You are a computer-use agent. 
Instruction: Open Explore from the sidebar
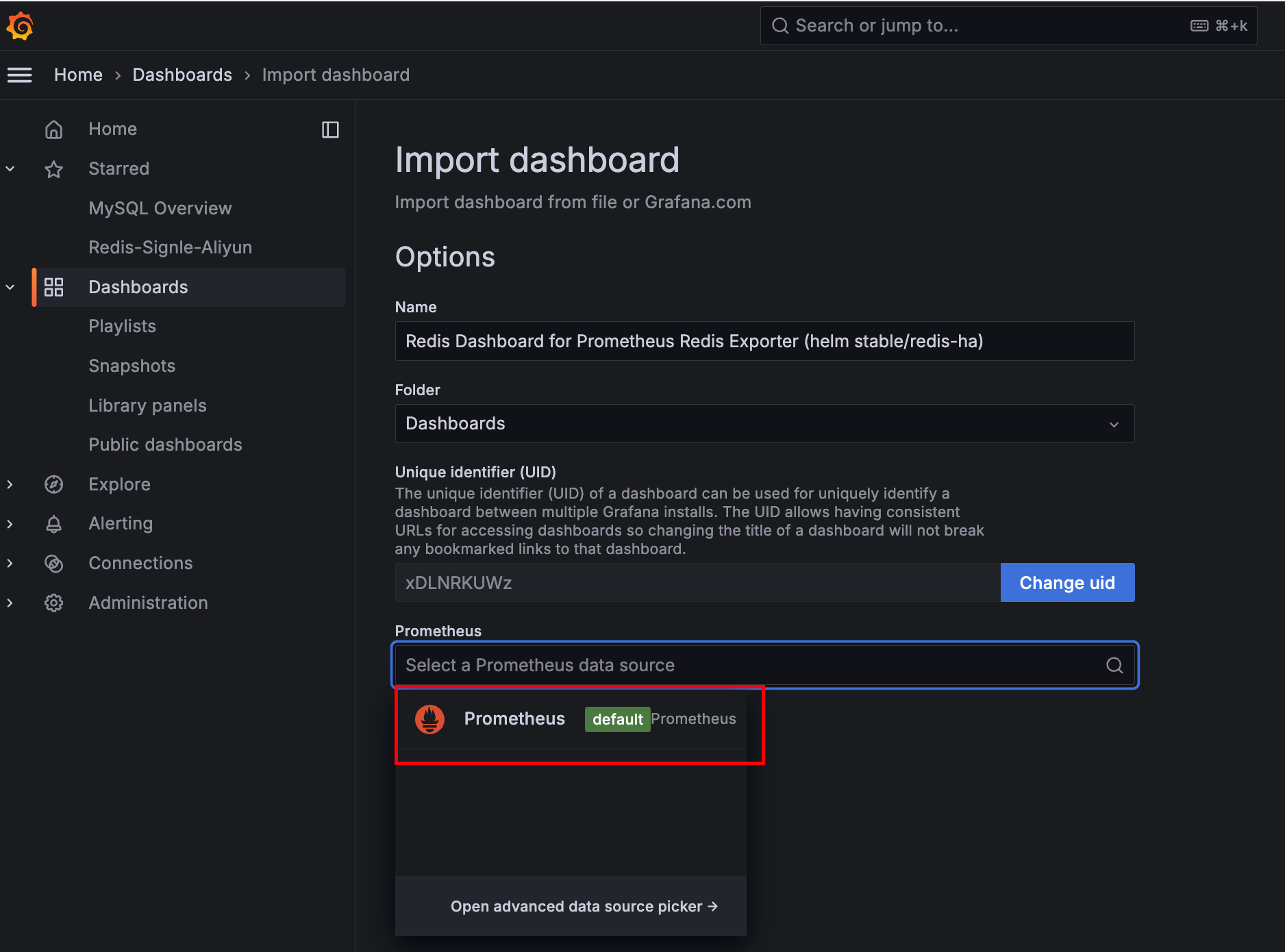coord(120,484)
